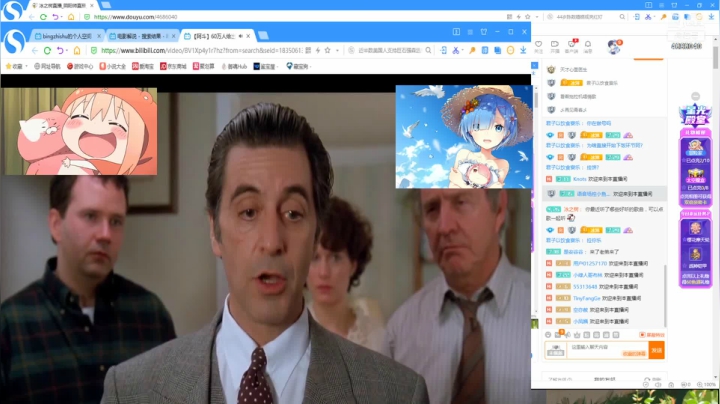Open downloads arrow in the douyu window toolbar
Viewport: 720px width, 404px height.
[x=711, y=17]
